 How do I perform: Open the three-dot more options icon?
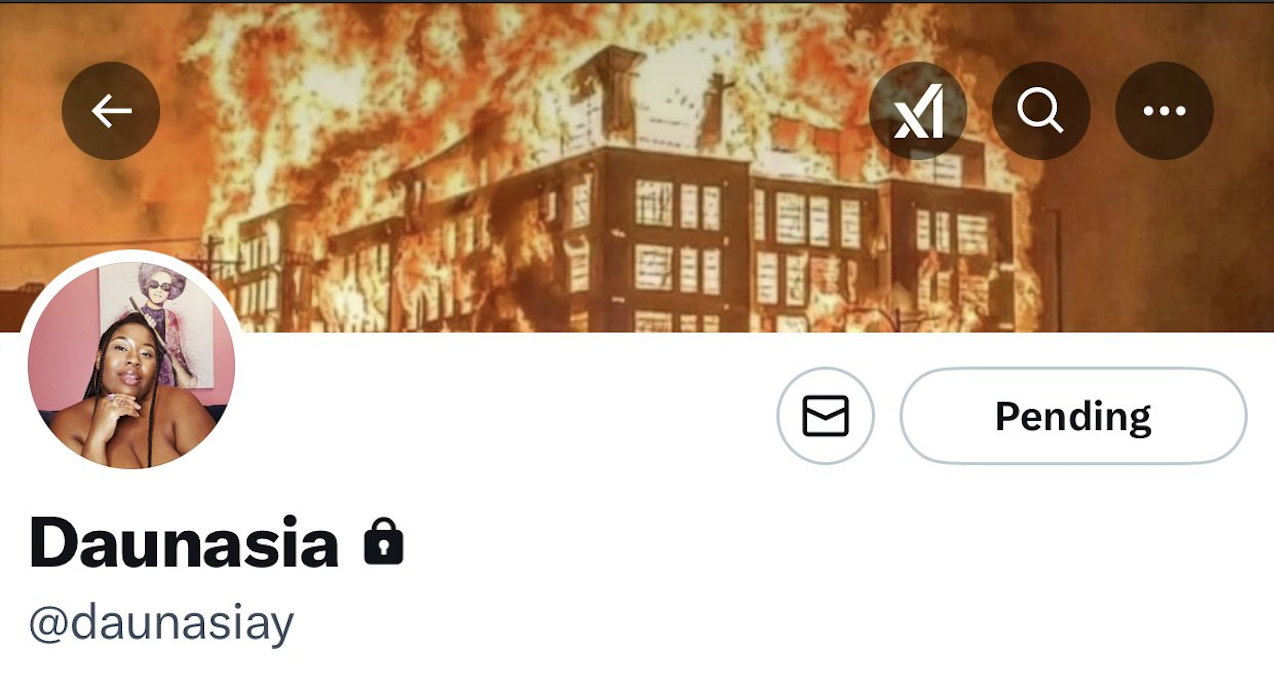[x=1164, y=111]
